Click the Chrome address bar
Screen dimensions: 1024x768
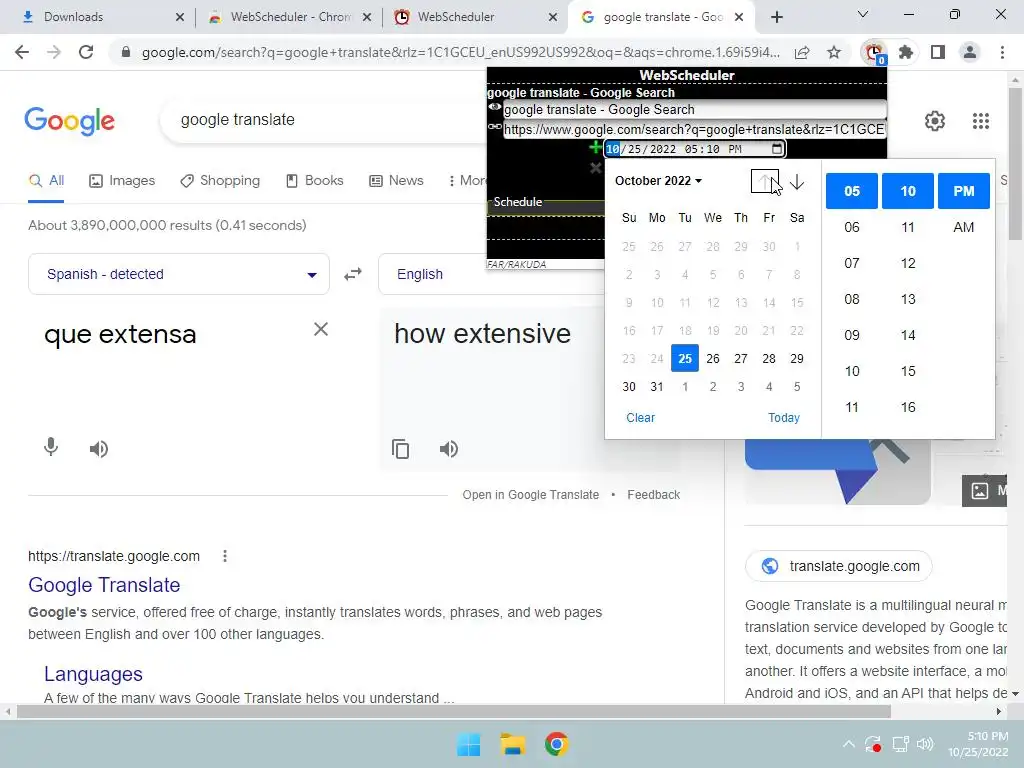[x=460, y=52]
